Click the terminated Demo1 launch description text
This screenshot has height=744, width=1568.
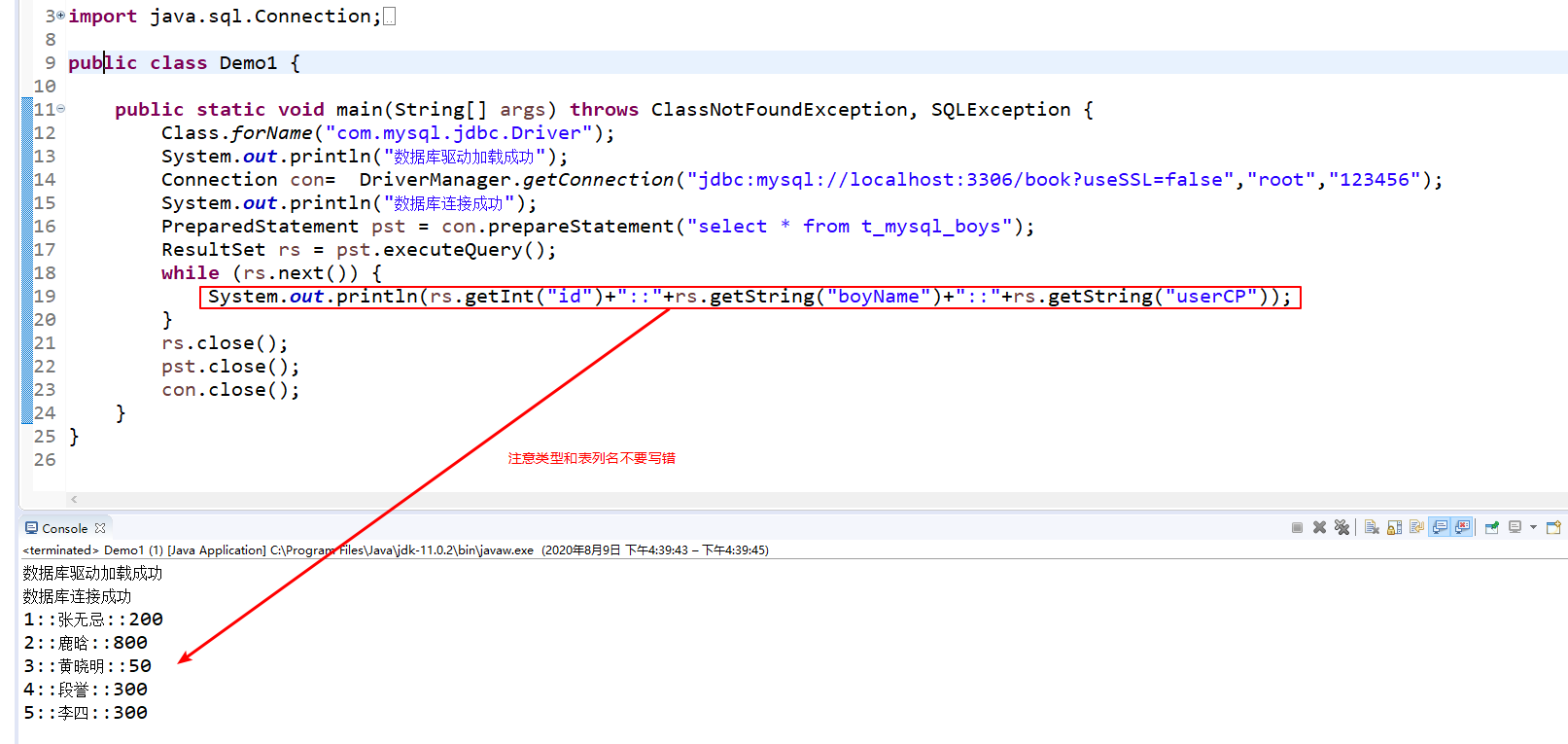pos(396,549)
